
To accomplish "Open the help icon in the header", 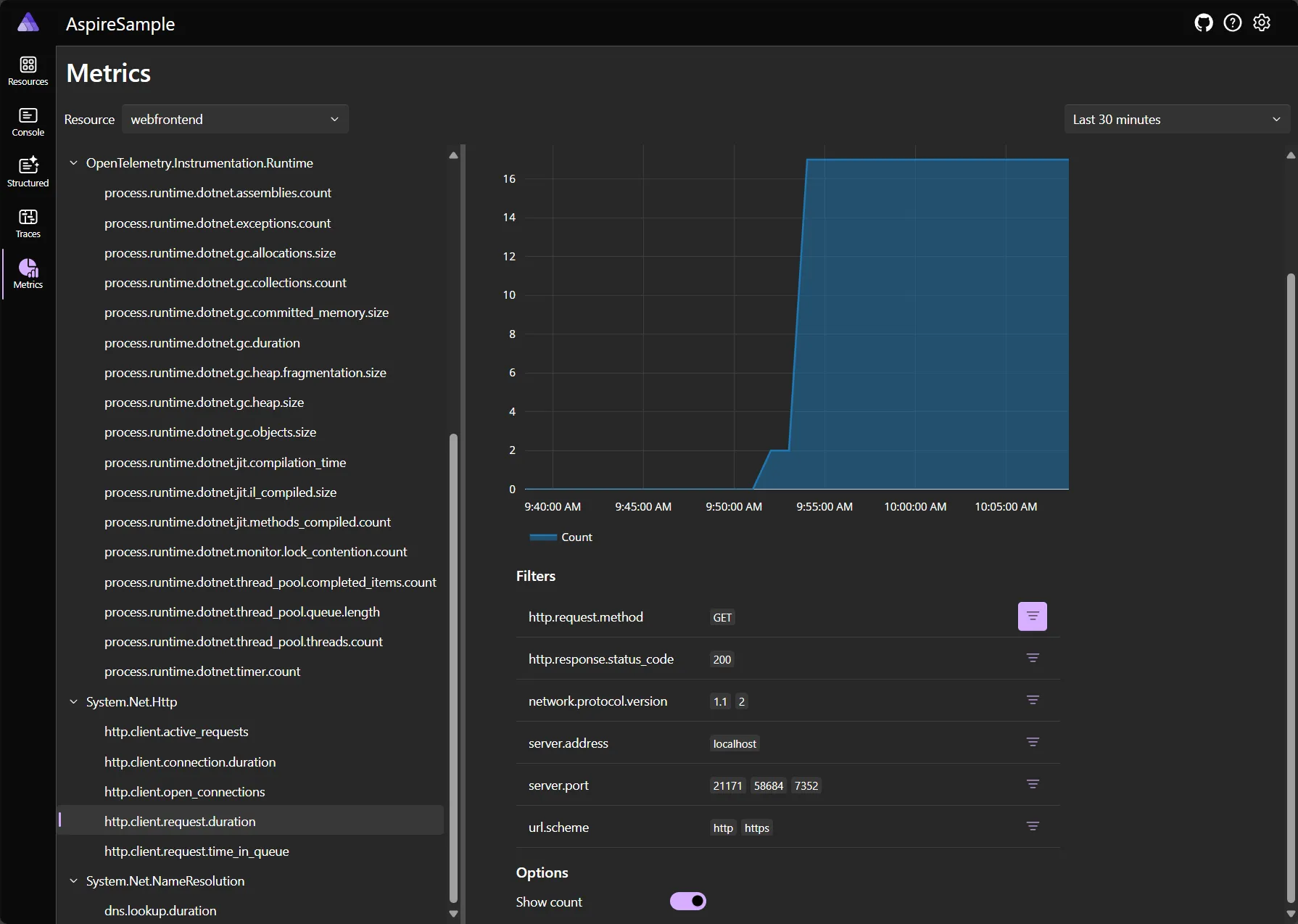I will pos(1232,22).
